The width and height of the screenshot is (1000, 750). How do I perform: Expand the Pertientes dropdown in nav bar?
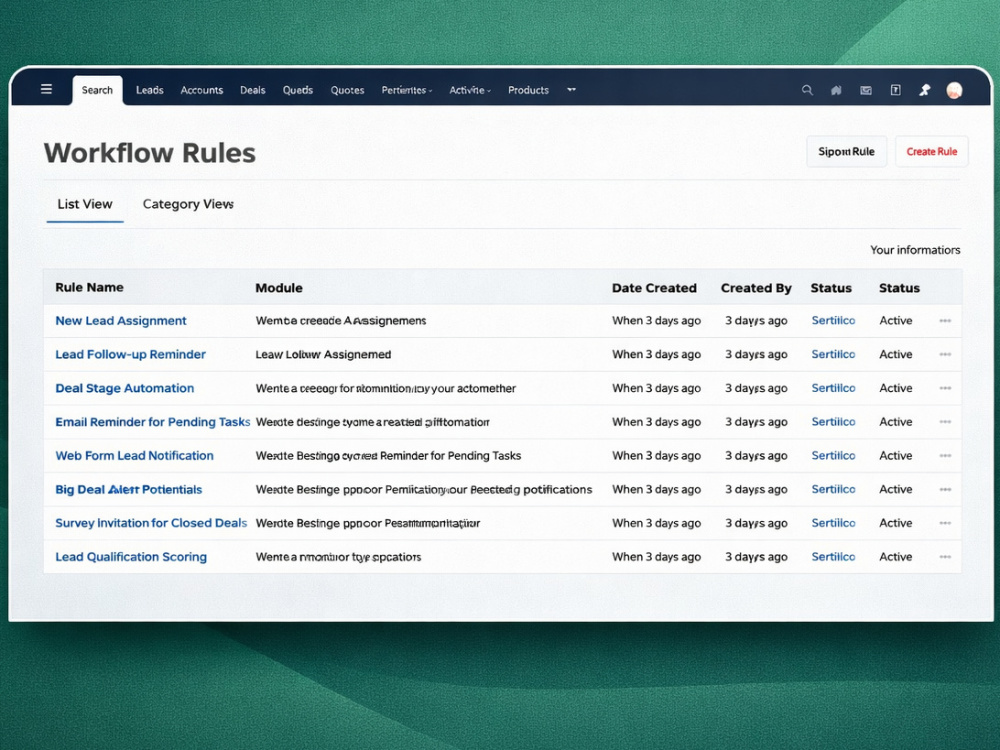pos(407,90)
